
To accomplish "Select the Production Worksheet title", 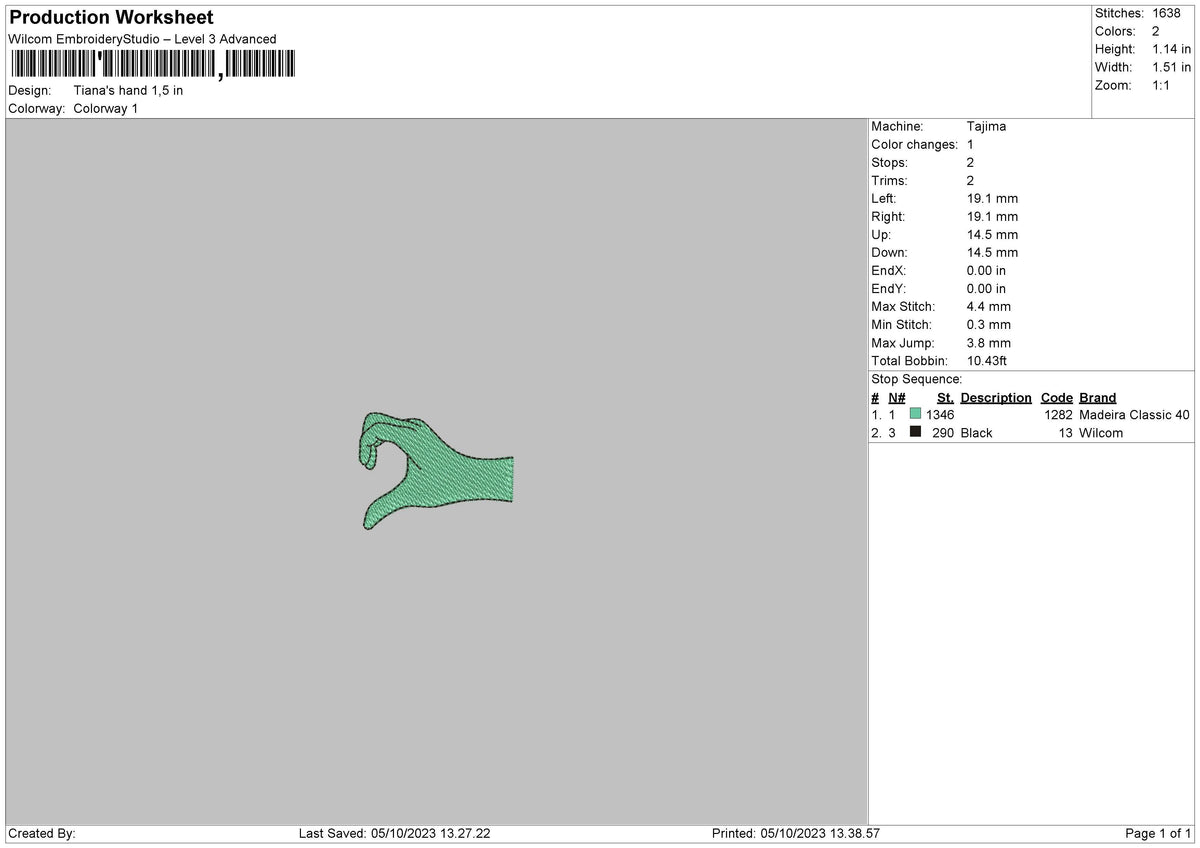I will (111, 17).
